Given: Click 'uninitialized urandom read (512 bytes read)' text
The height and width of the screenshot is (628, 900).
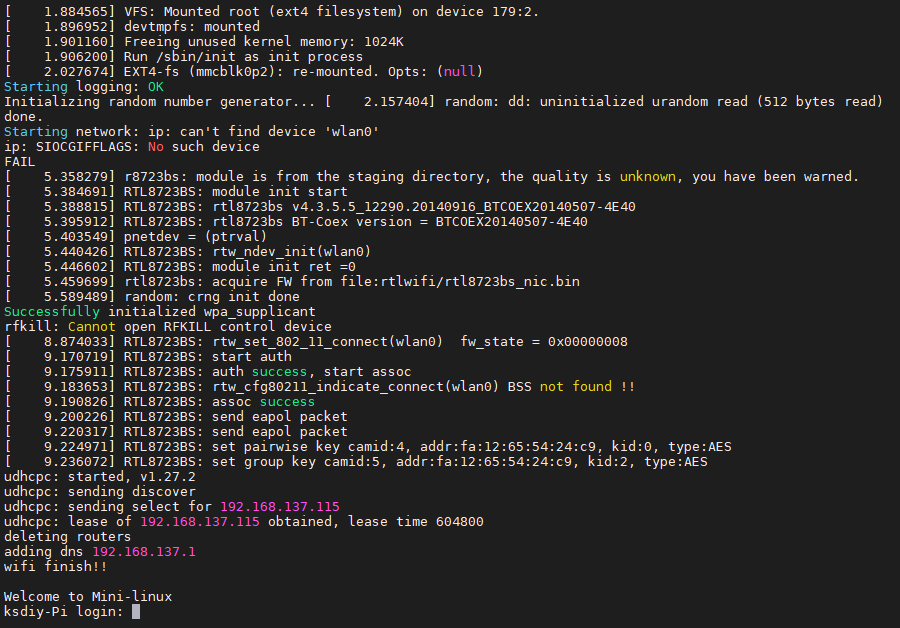Looking at the screenshot, I should [x=711, y=102].
